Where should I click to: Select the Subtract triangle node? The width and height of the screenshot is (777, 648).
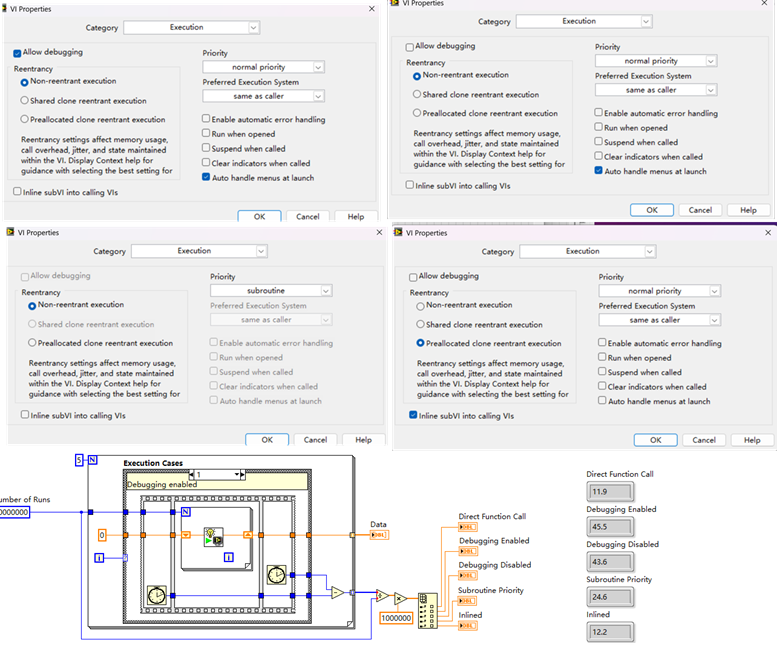click(338, 592)
